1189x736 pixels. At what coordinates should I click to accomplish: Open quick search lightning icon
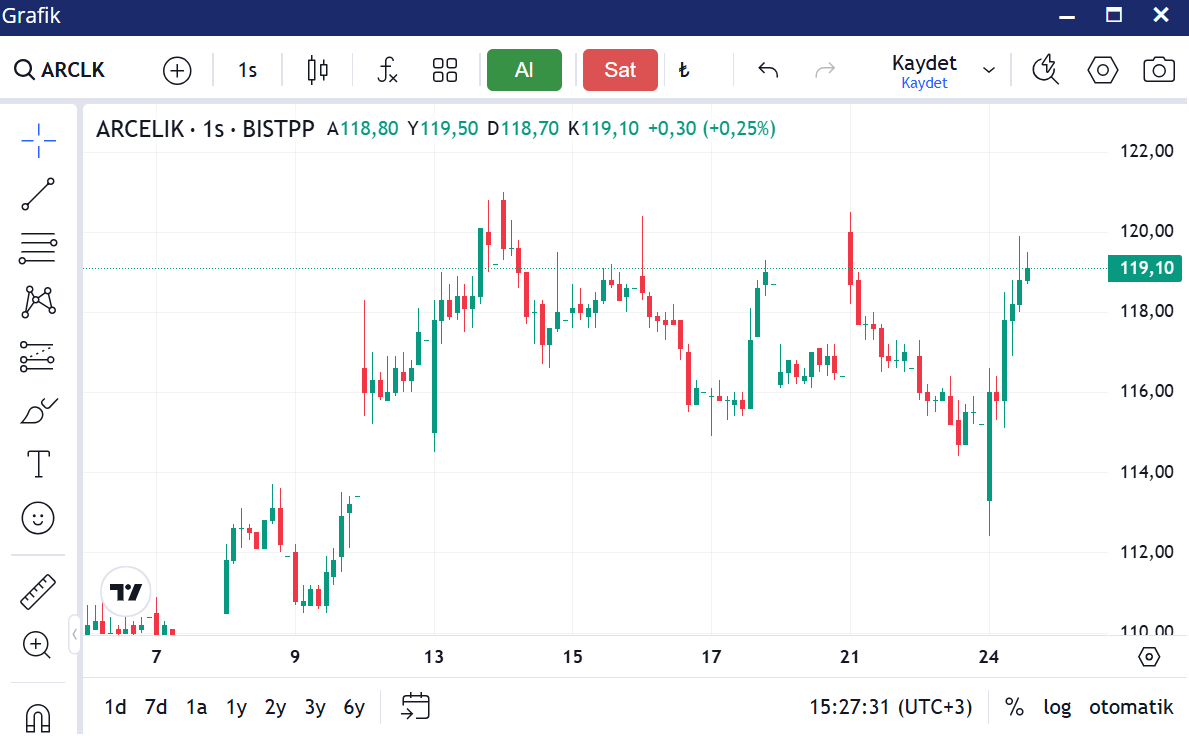pyautogui.click(x=1046, y=70)
